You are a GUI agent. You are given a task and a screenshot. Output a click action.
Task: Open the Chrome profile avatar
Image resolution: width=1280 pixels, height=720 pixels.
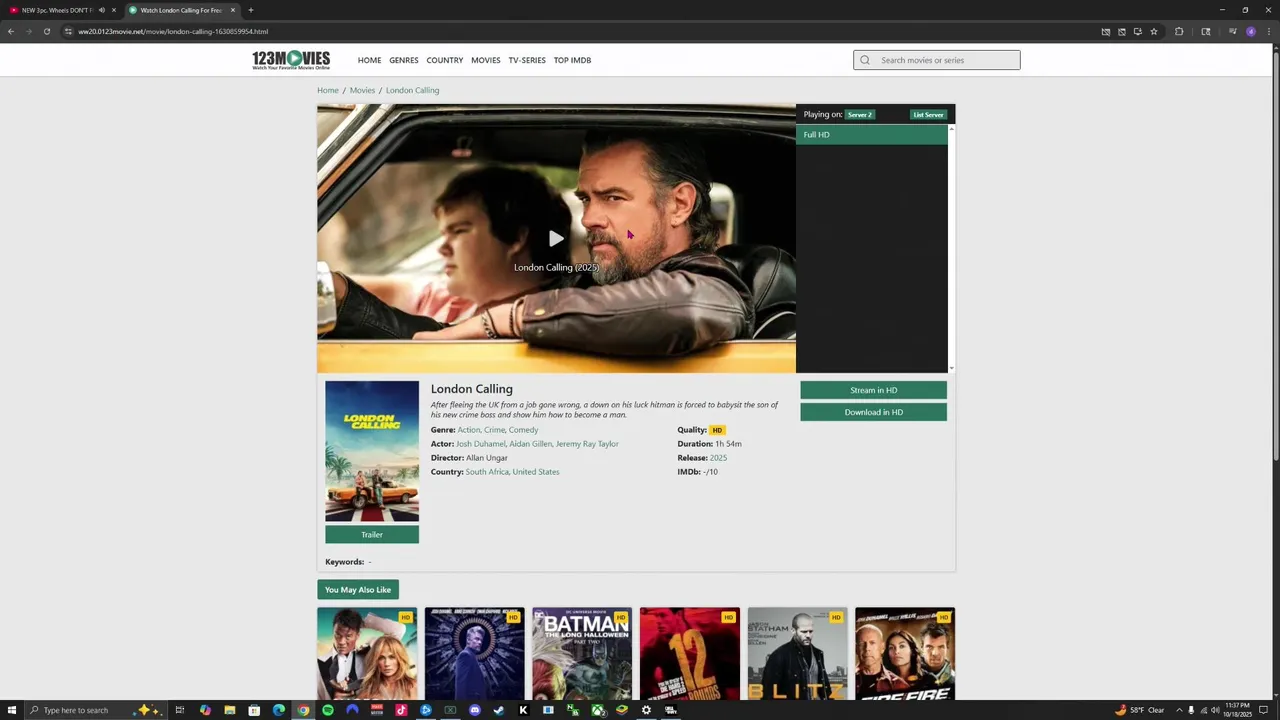pos(1251,31)
